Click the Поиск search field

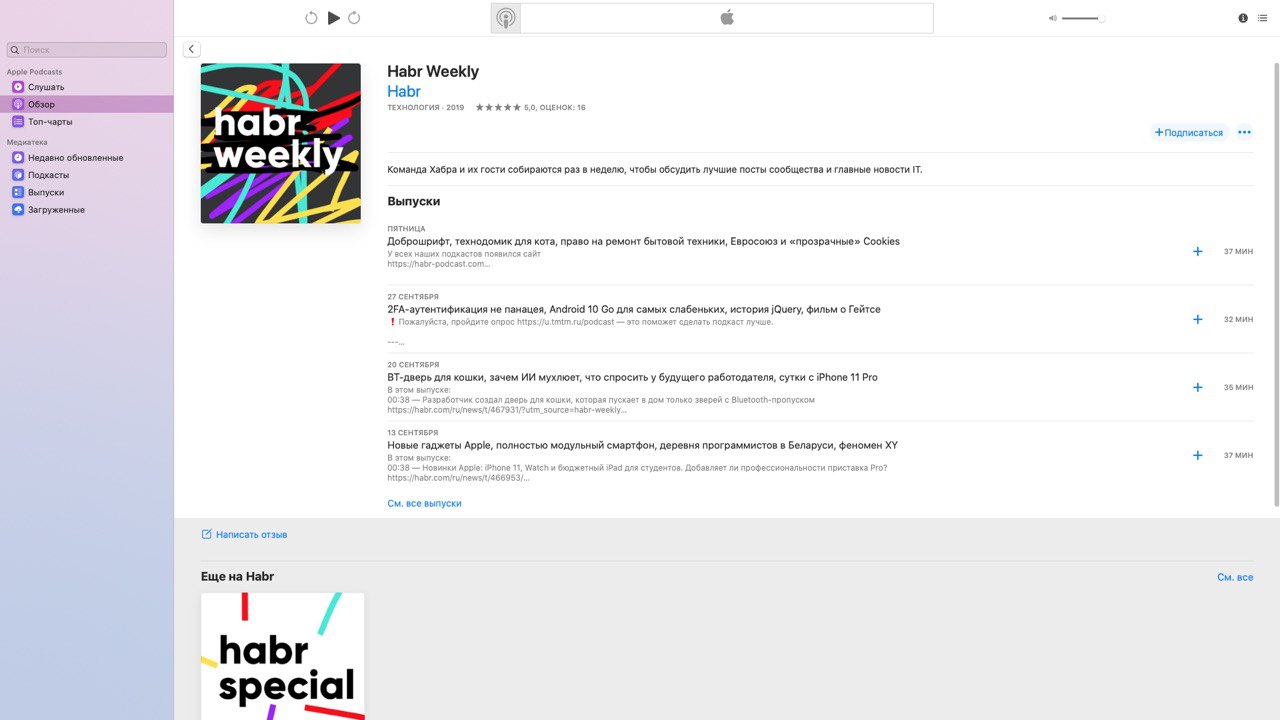coord(87,49)
